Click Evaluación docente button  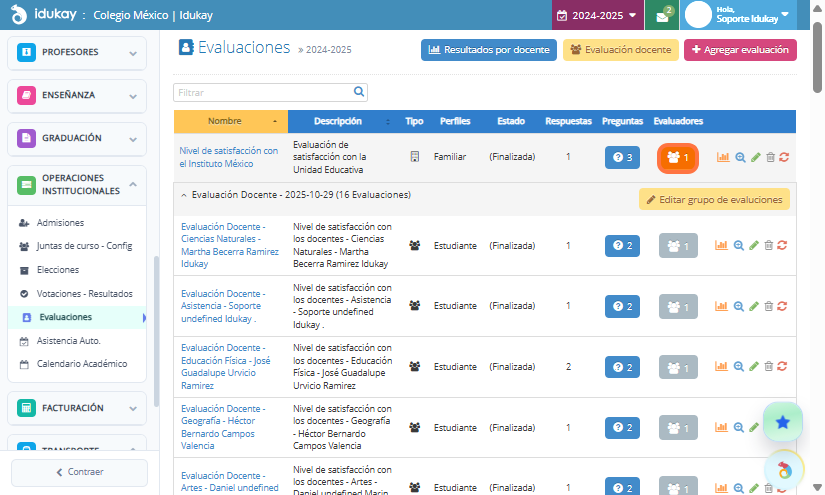[621, 50]
